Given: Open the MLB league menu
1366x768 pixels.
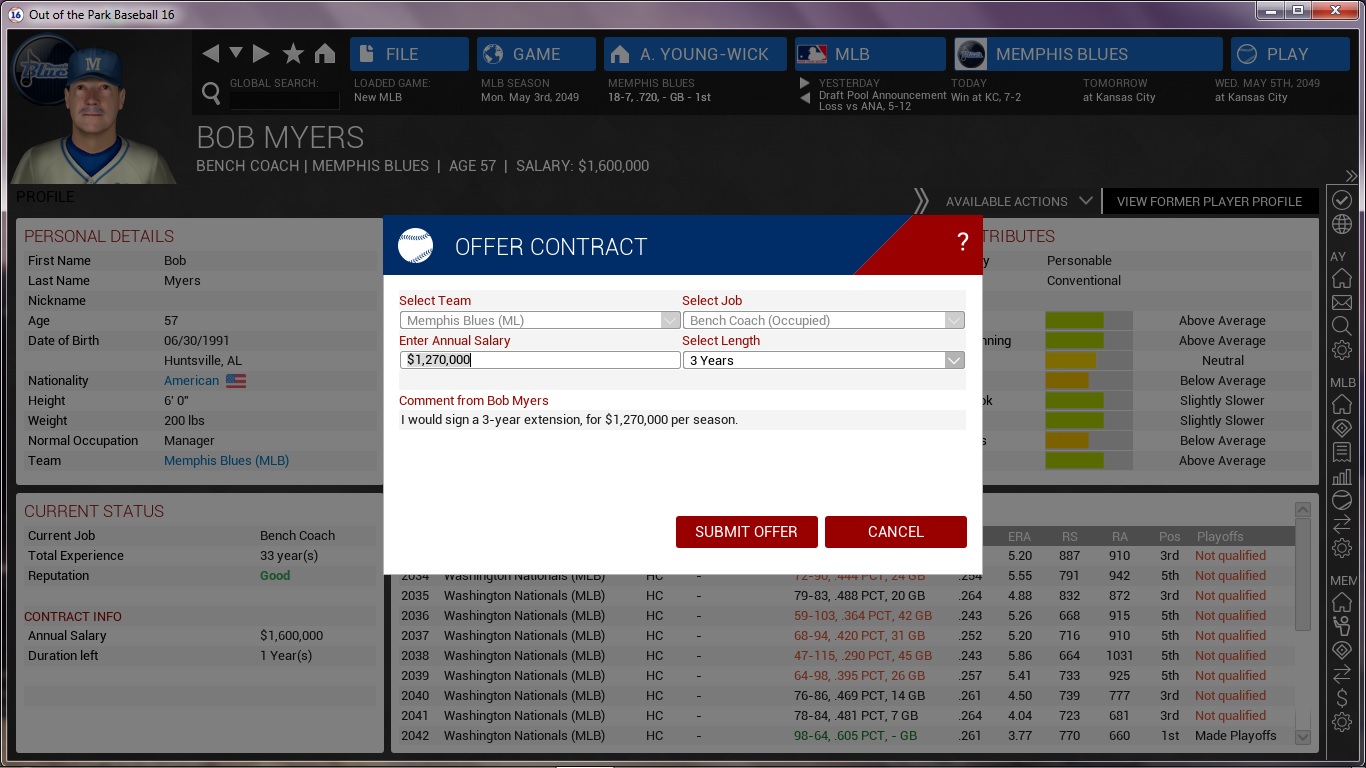Looking at the screenshot, I should pos(870,54).
